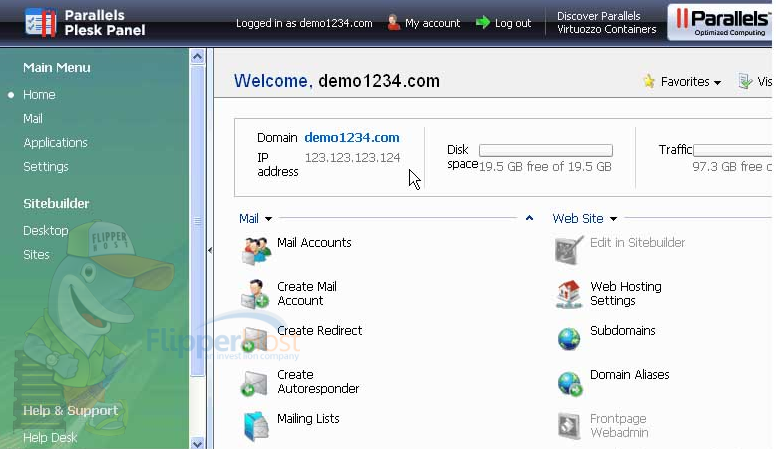Click the My account link
Viewport: 776px width, 450px height.
click(433, 23)
